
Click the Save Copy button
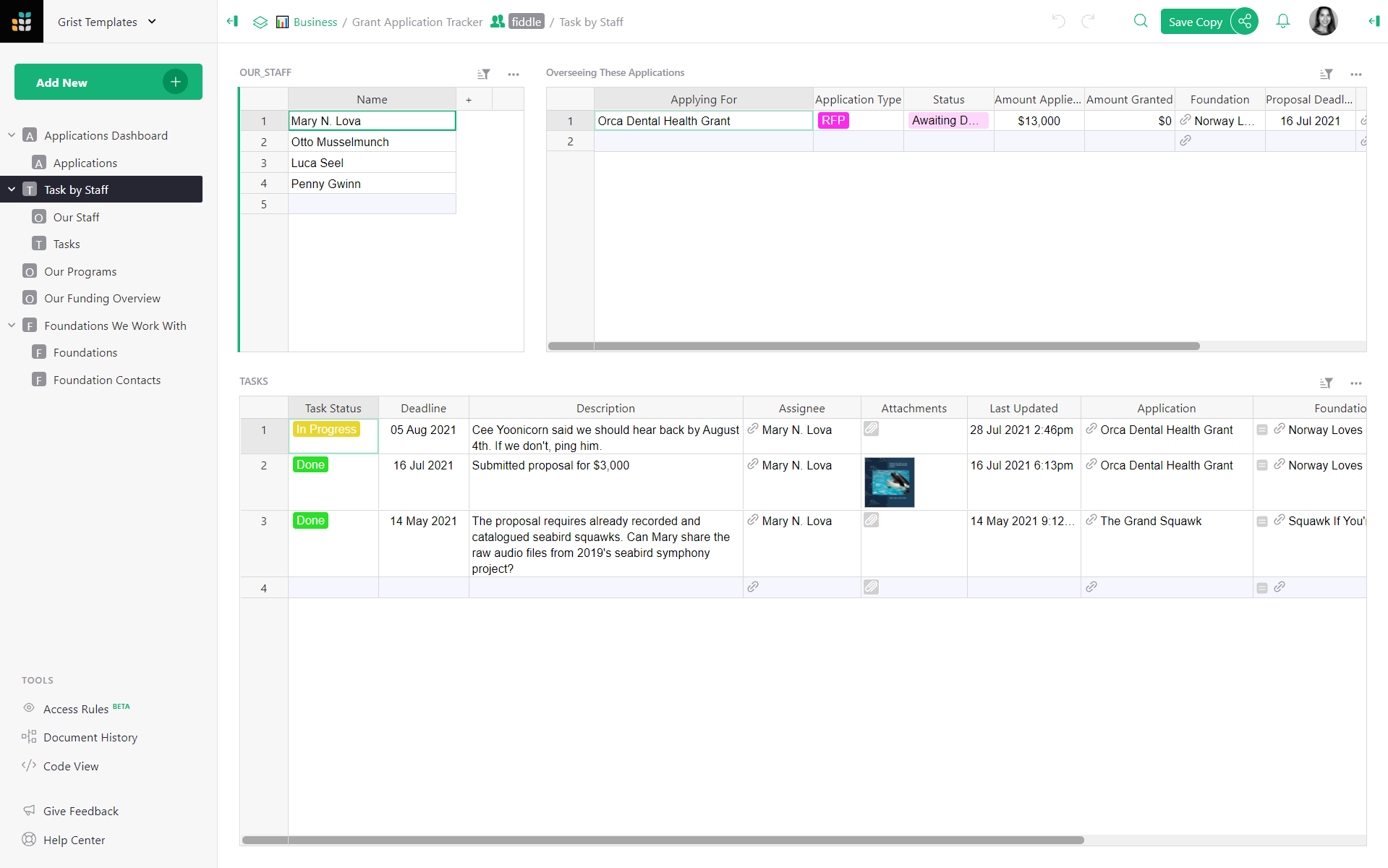point(1196,22)
